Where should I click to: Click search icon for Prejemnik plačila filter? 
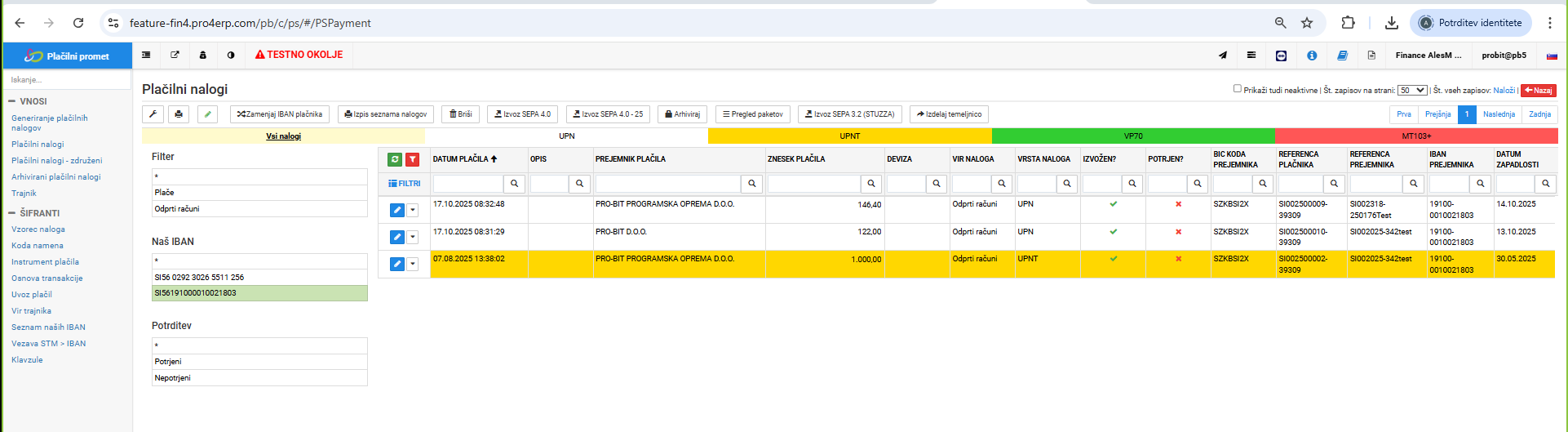point(752,184)
